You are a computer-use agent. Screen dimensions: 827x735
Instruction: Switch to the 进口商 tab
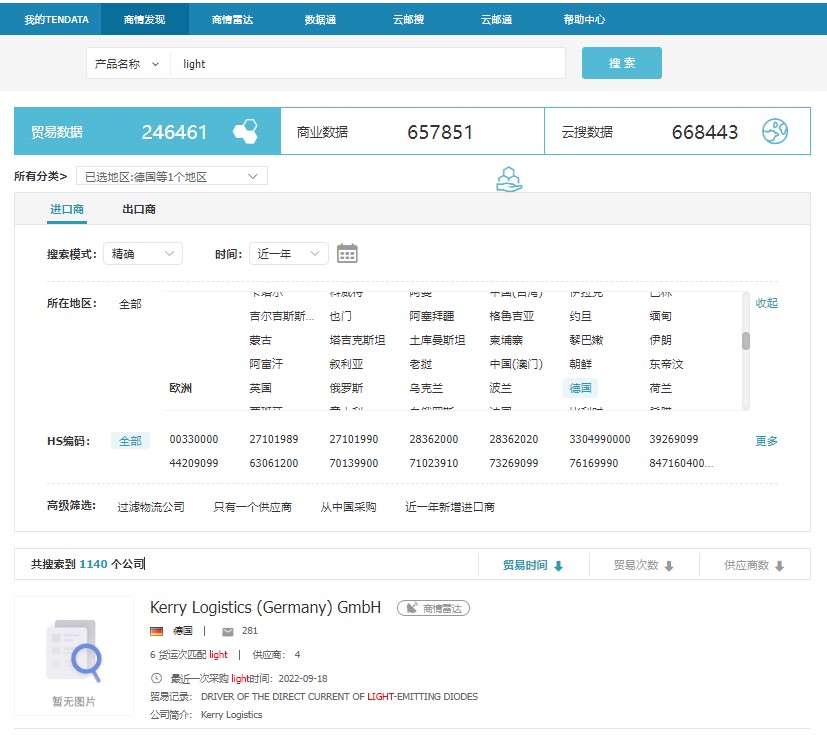(67, 209)
